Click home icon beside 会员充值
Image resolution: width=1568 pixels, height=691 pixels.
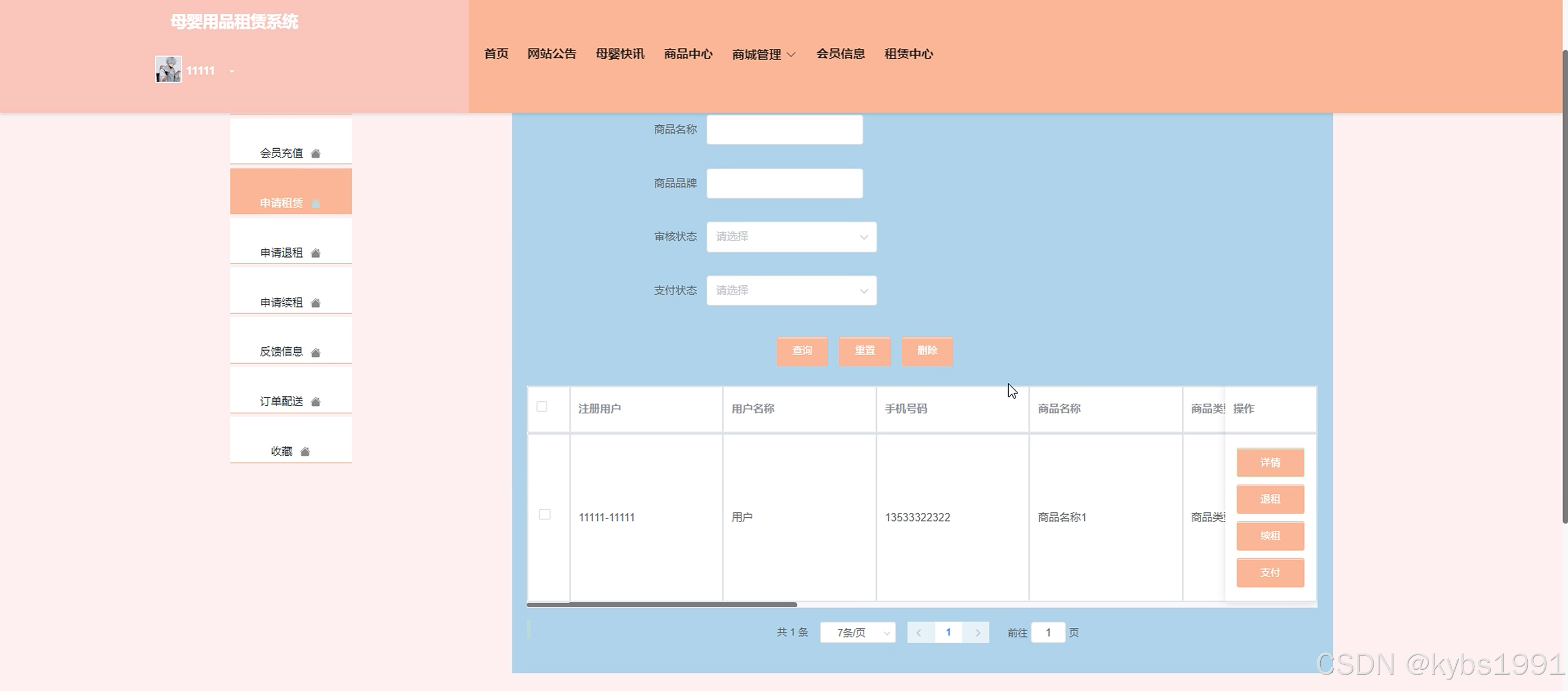click(x=315, y=154)
